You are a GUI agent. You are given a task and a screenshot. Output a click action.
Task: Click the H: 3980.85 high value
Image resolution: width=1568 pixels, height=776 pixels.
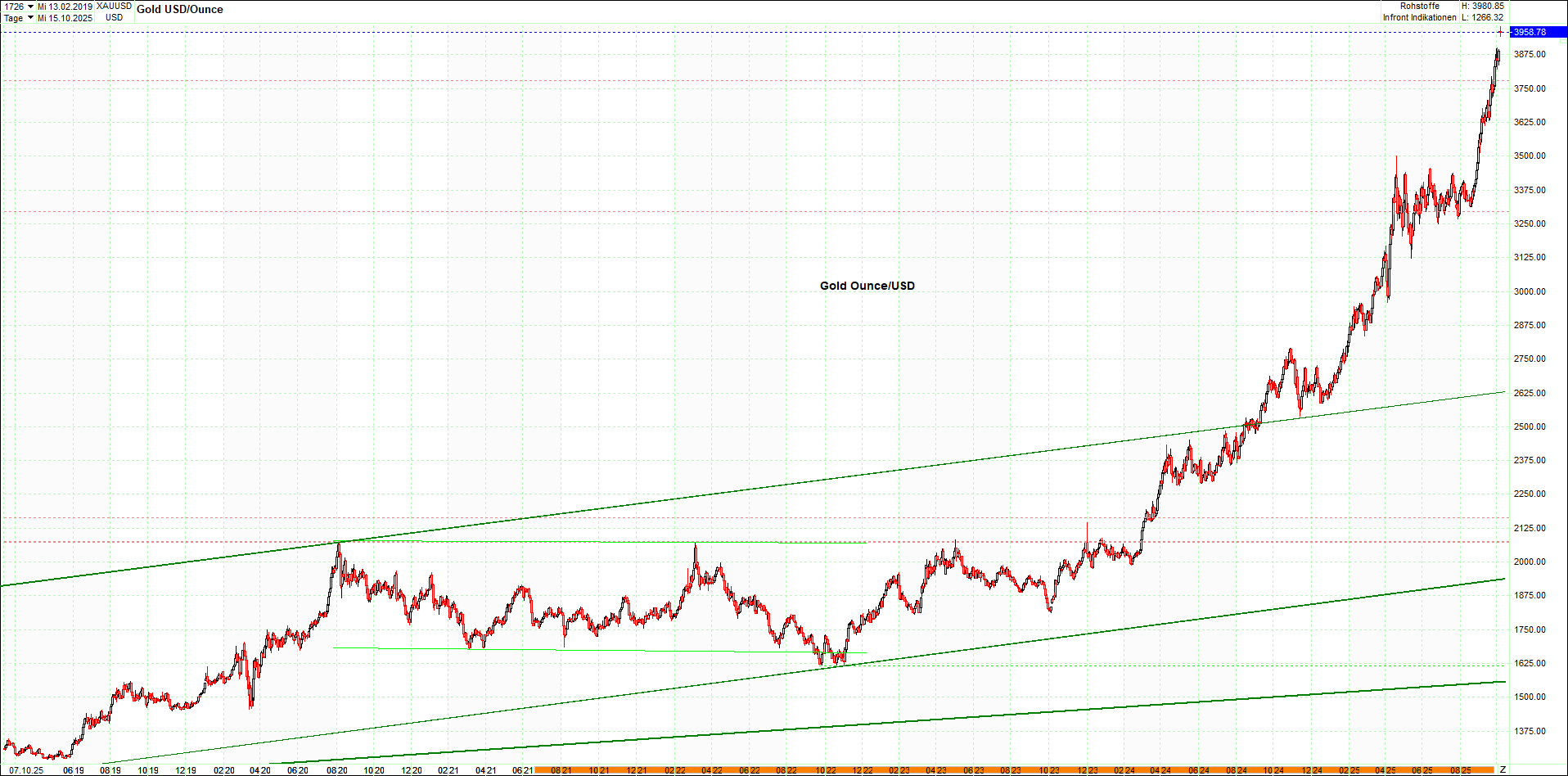point(1482,7)
